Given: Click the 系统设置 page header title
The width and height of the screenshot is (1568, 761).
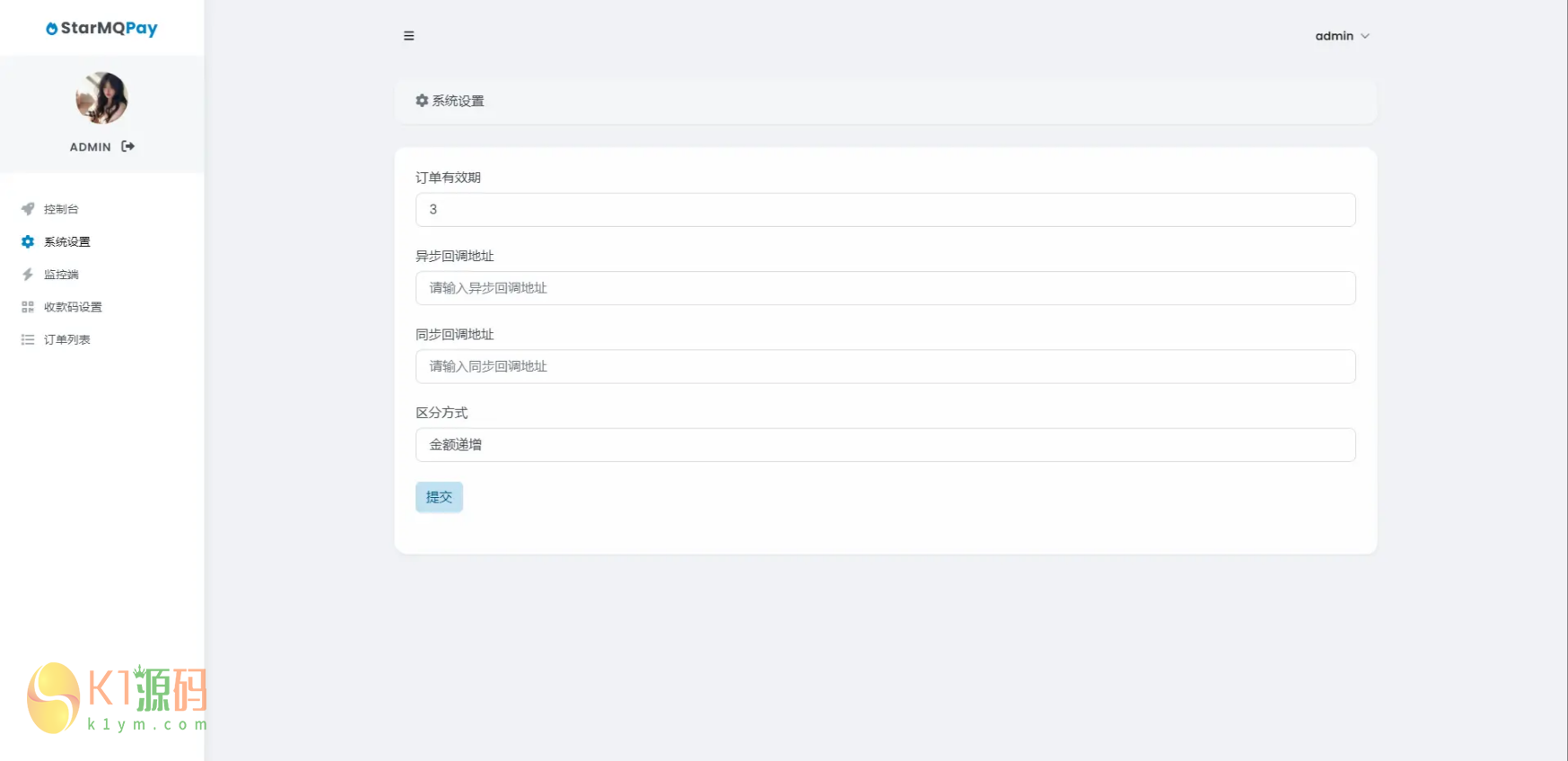Looking at the screenshot, I should 458,101.
